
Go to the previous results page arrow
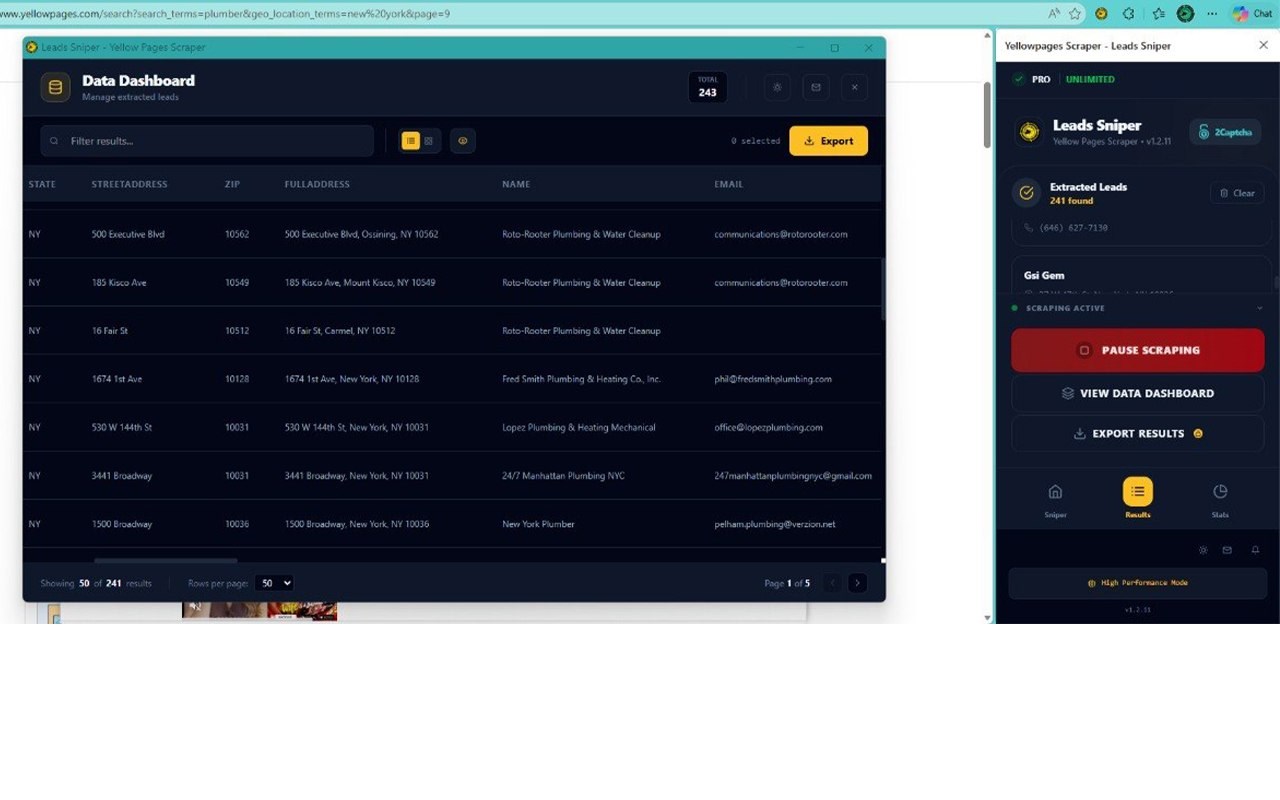point(832,583)
